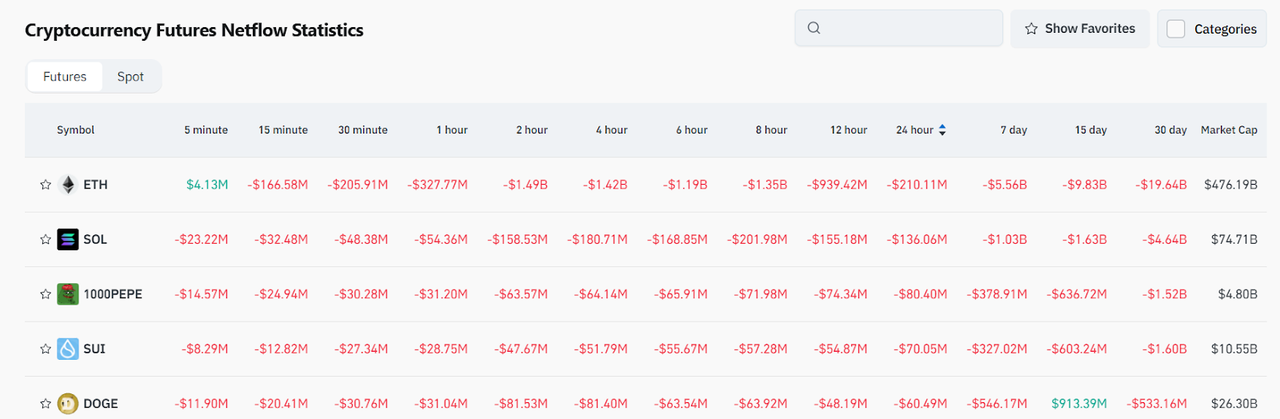This screenshot has width=1280, height=419.
Task: Sort table by 7 day column header
Action: pos(1012,130)
